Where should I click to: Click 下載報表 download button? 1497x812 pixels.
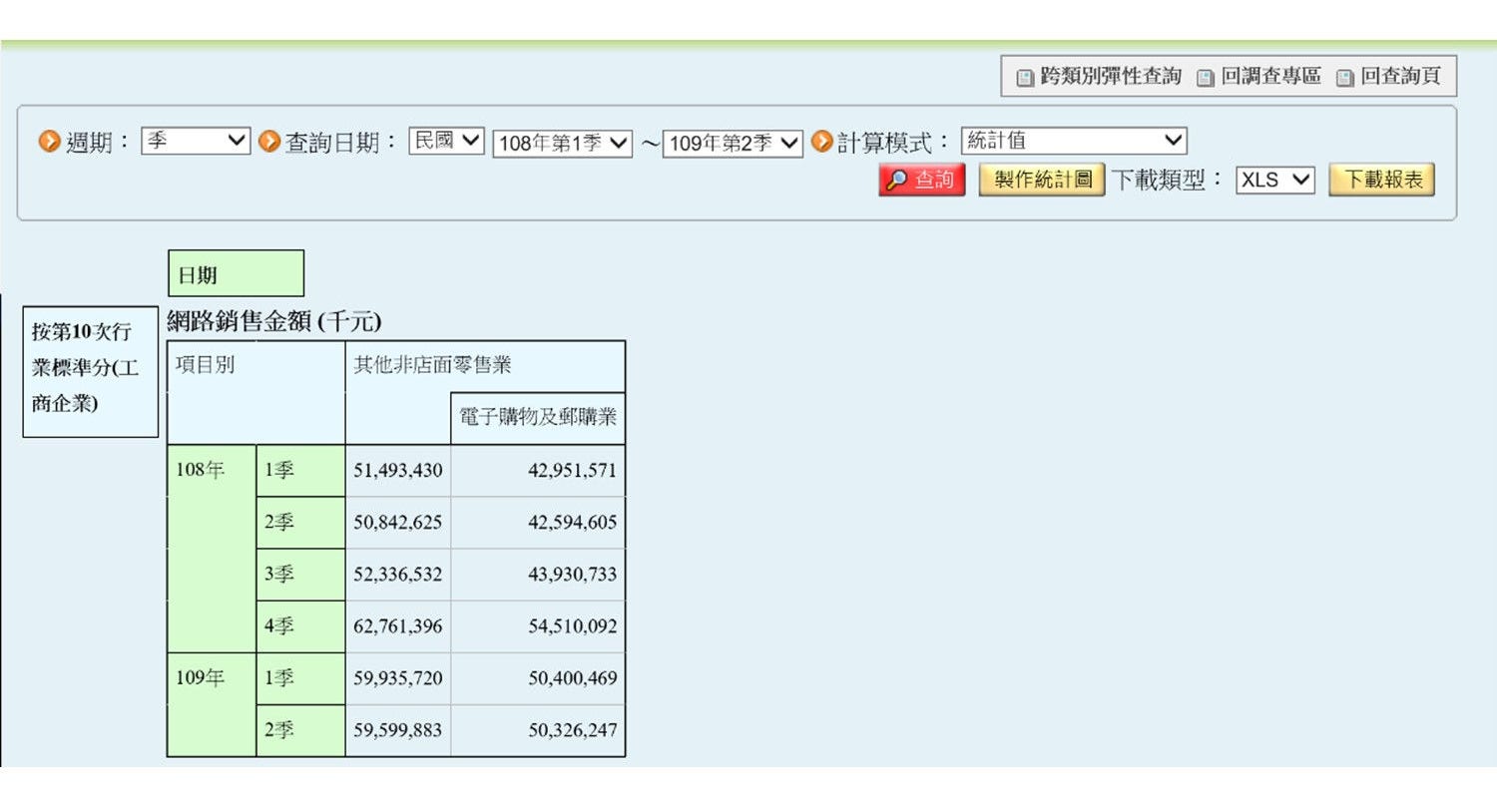pos(1382,180)
